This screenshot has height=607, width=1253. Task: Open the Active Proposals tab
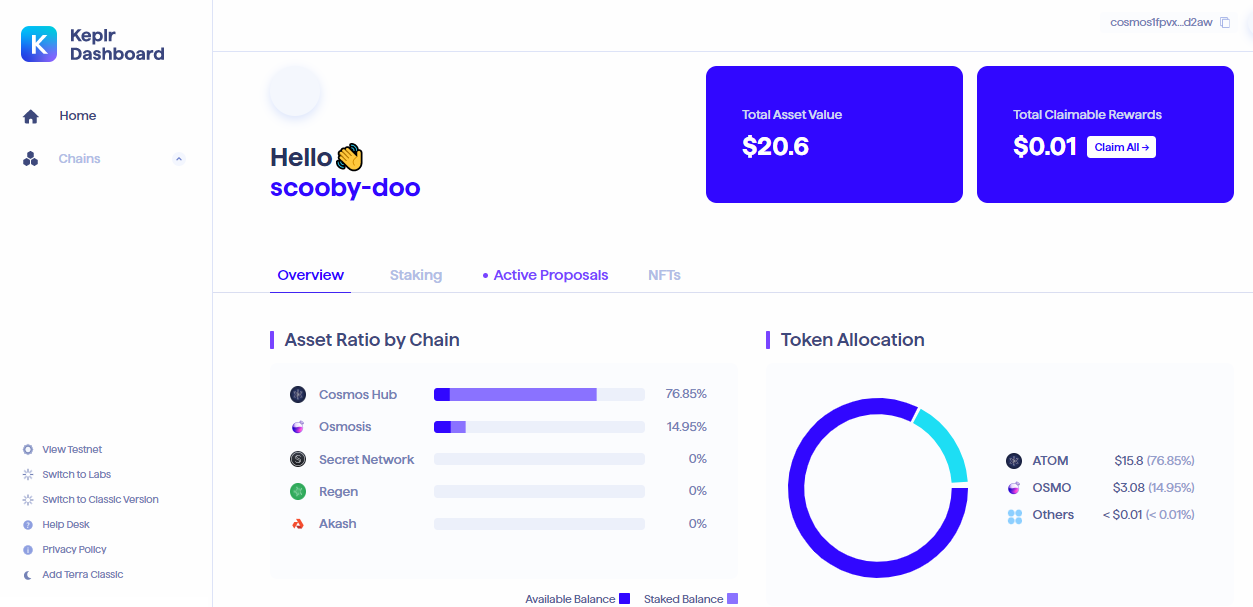coord(550,275)
